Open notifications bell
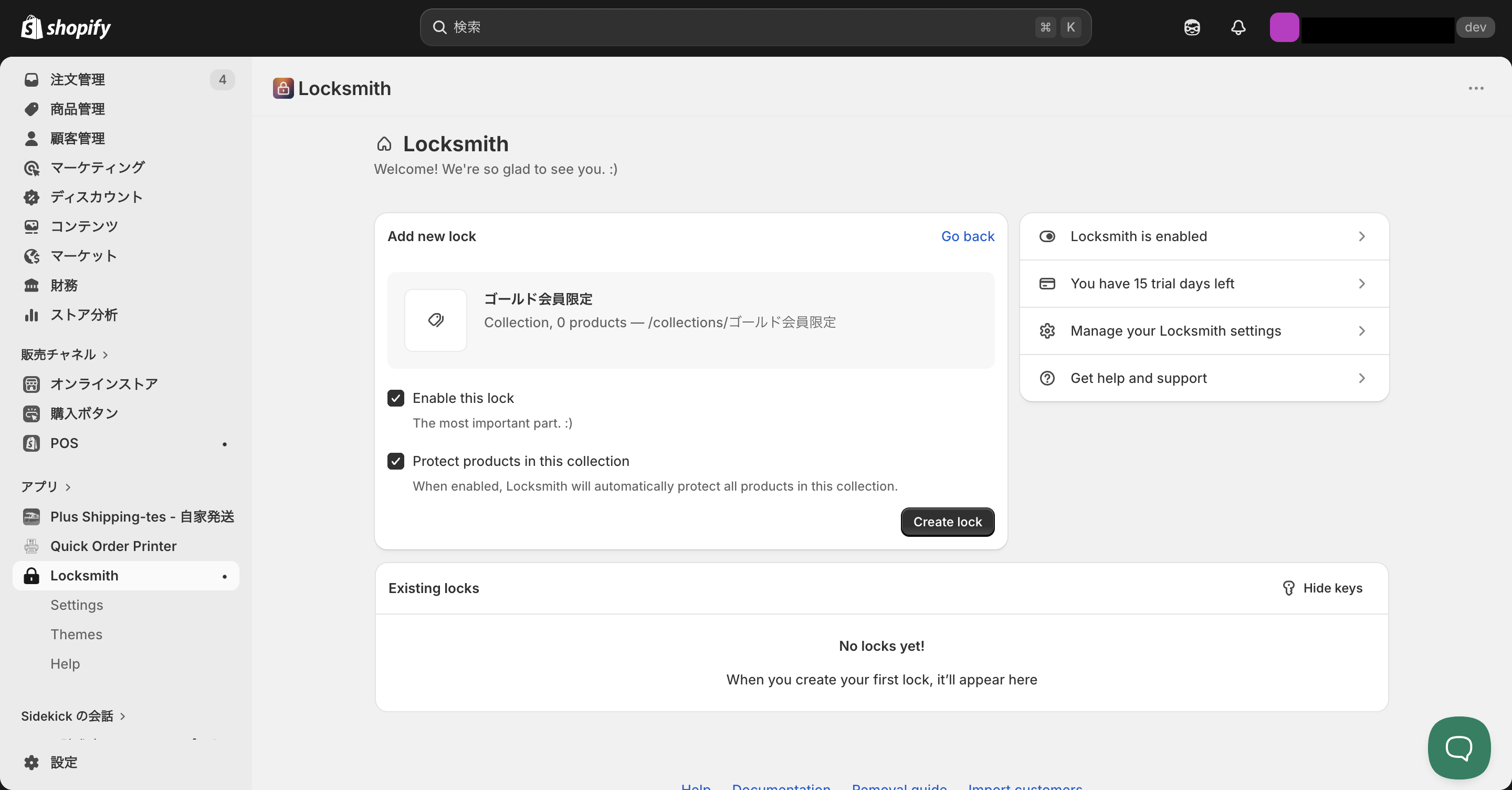 pos(1238,27)
